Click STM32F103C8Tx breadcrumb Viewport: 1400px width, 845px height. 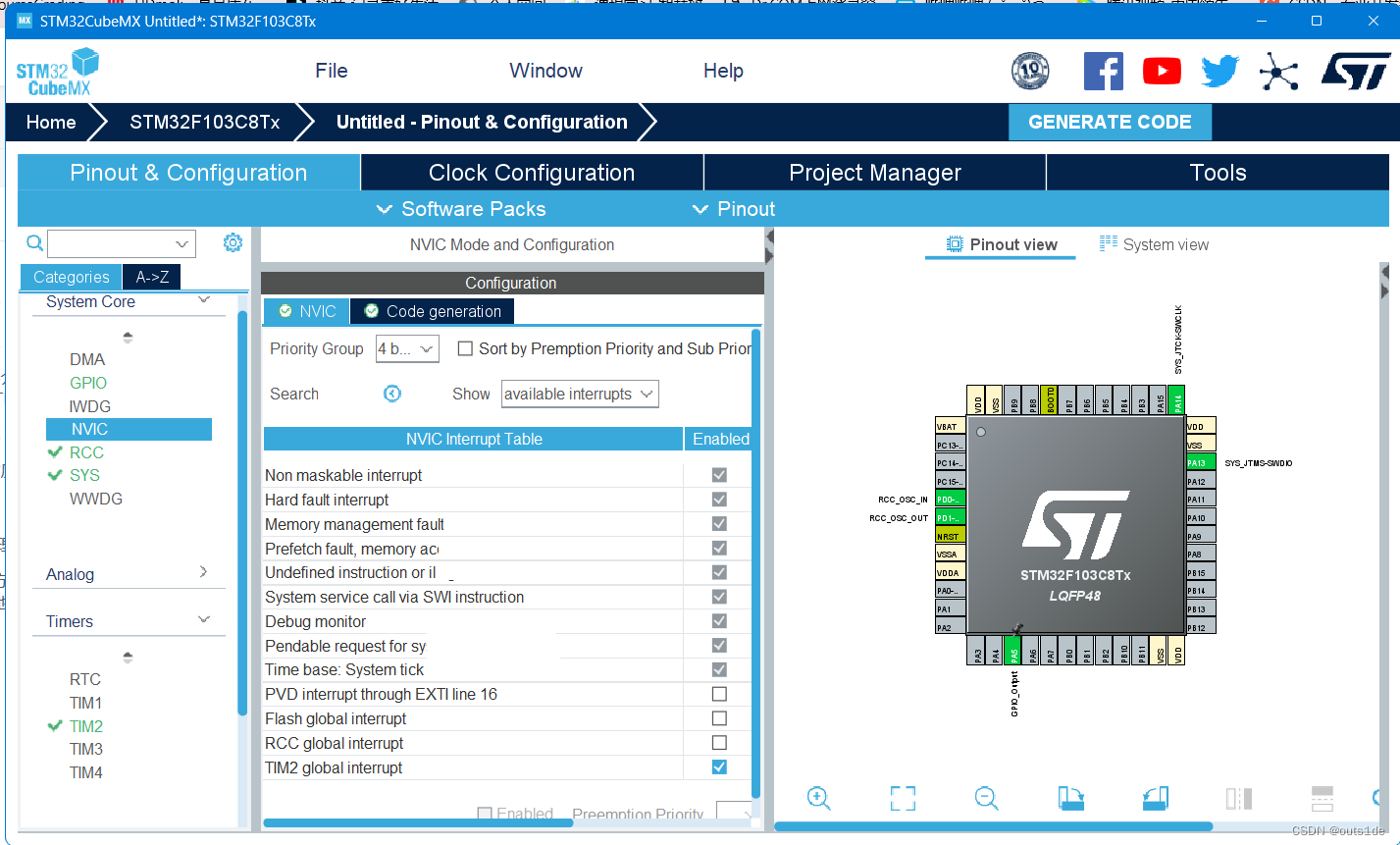pyautogui.click(x=205, y=122)
